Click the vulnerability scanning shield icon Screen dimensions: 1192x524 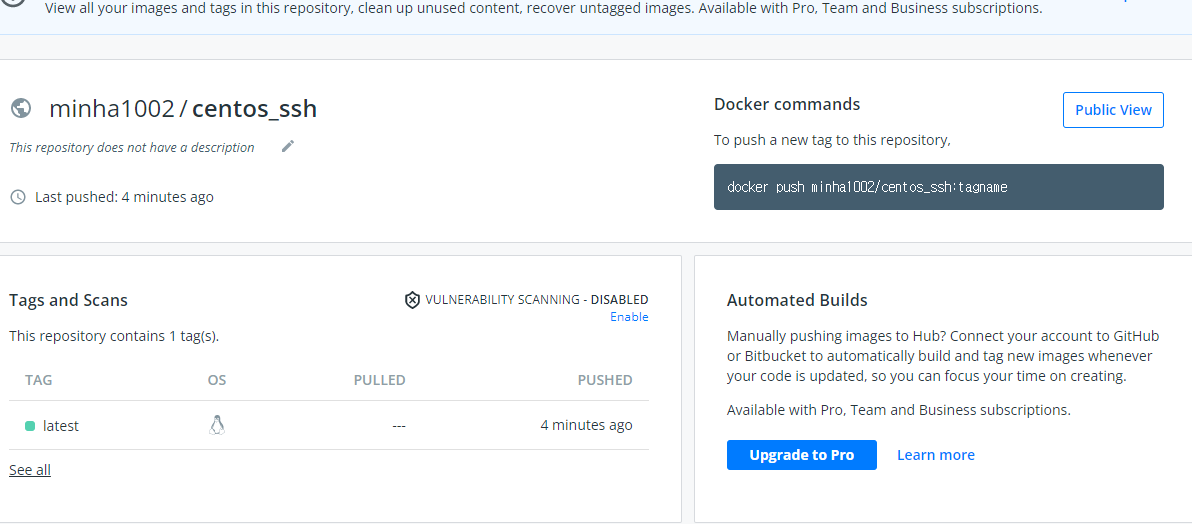[x=412, y=300]
